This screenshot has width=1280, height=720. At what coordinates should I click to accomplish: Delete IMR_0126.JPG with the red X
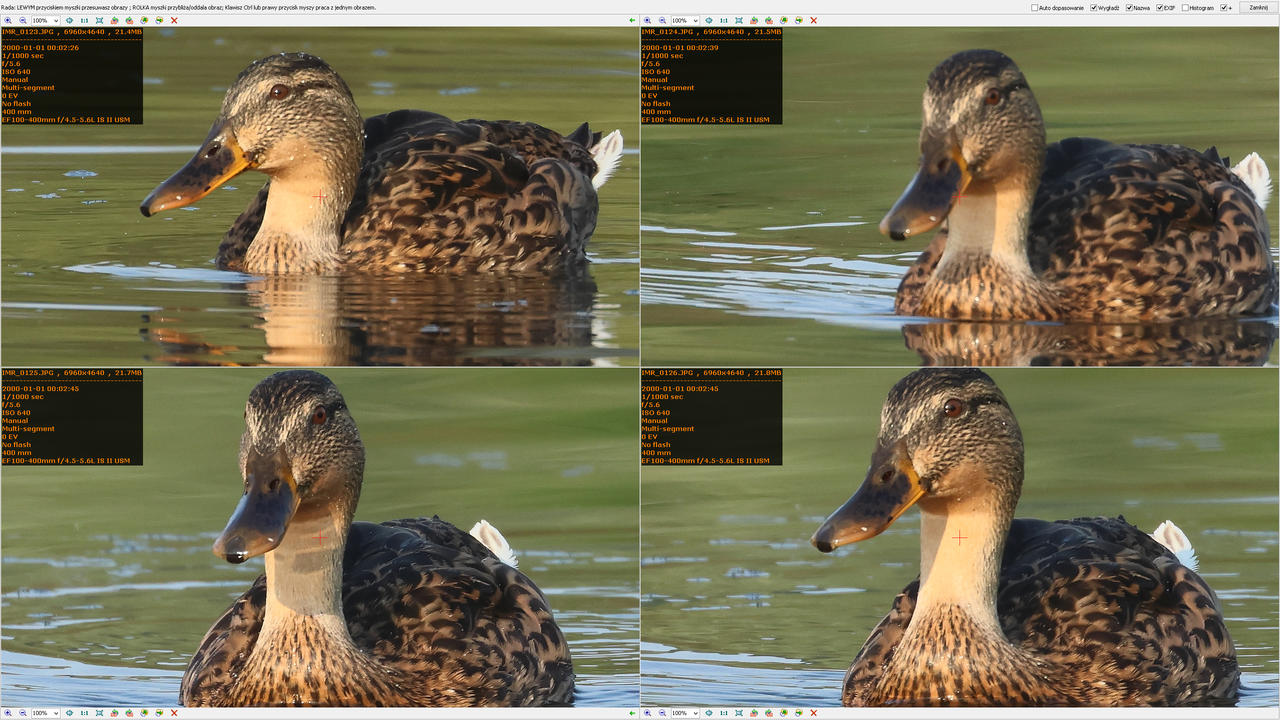coord(813,713)
